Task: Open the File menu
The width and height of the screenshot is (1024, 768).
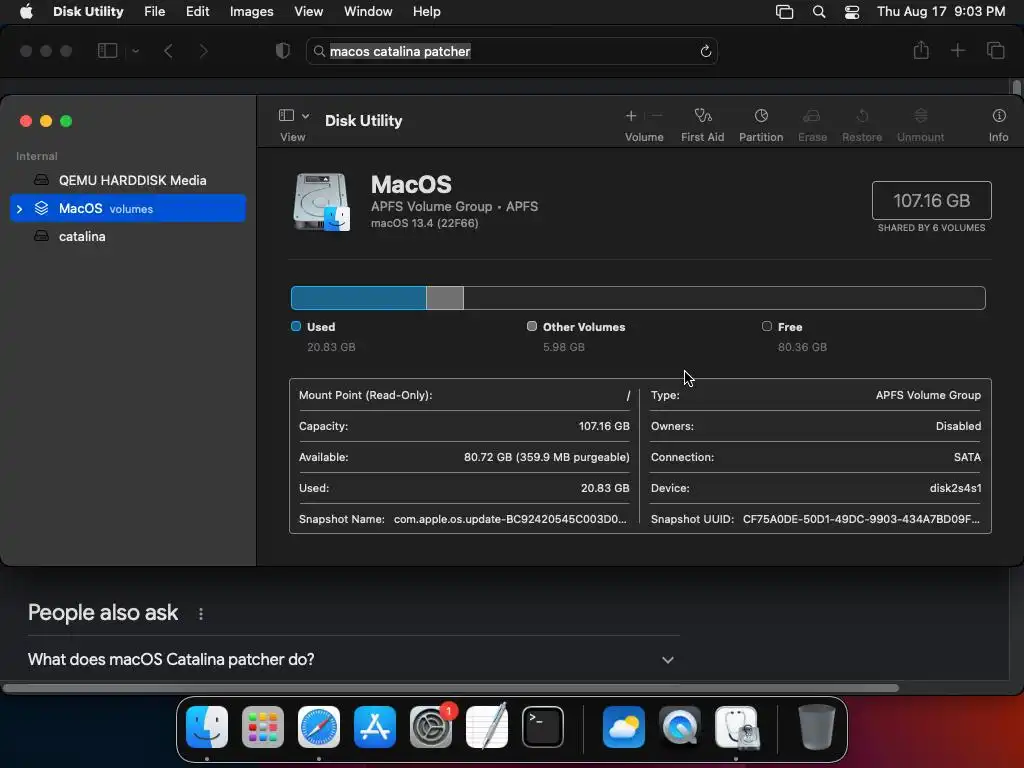Action: (x=155, y=12)
